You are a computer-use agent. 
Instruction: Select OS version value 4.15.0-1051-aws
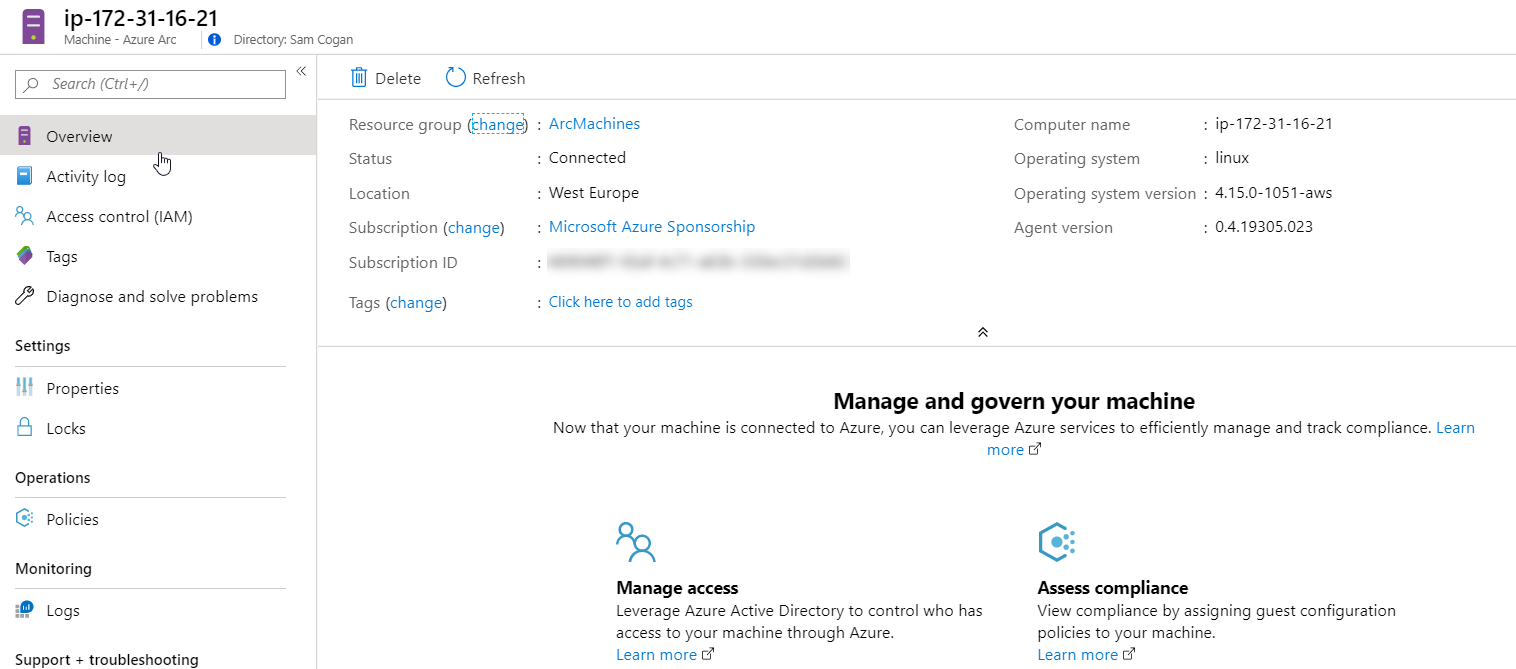[x=1274, y=193]
